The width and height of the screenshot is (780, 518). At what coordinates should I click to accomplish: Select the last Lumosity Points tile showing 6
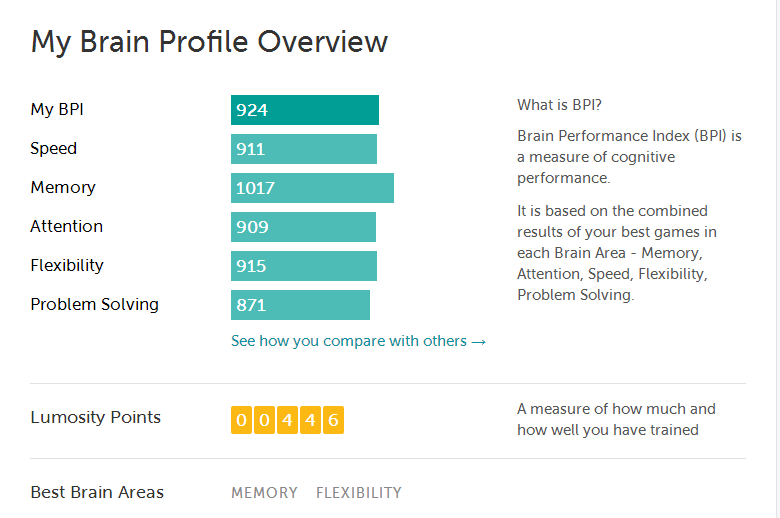[333, 420]
